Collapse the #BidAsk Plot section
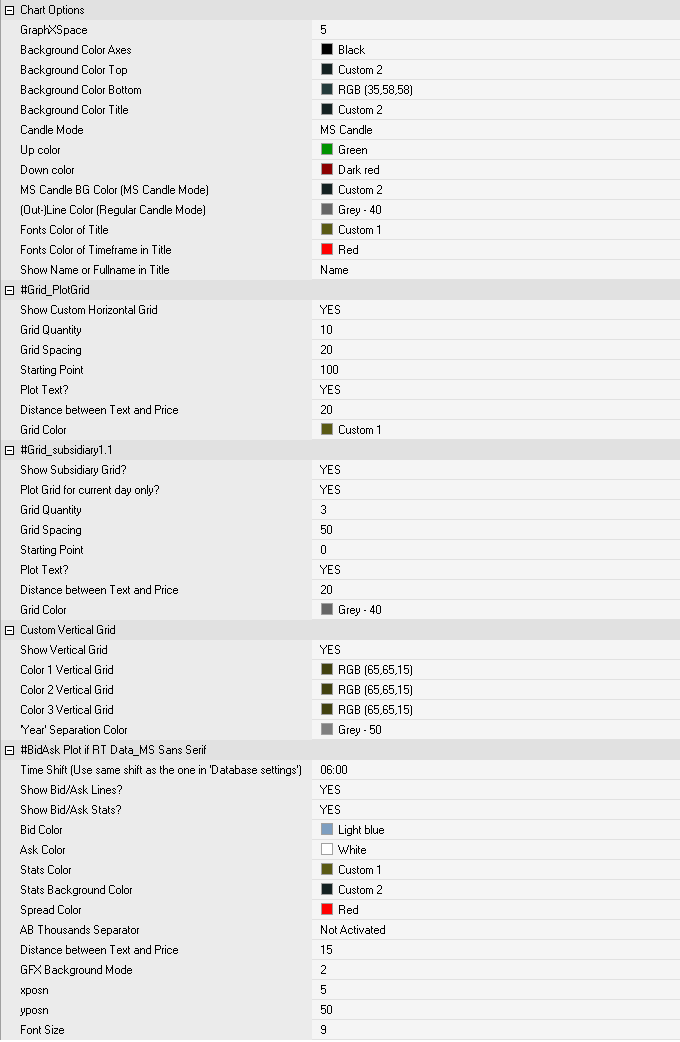 pyautogui.click(x=9, y=750)
